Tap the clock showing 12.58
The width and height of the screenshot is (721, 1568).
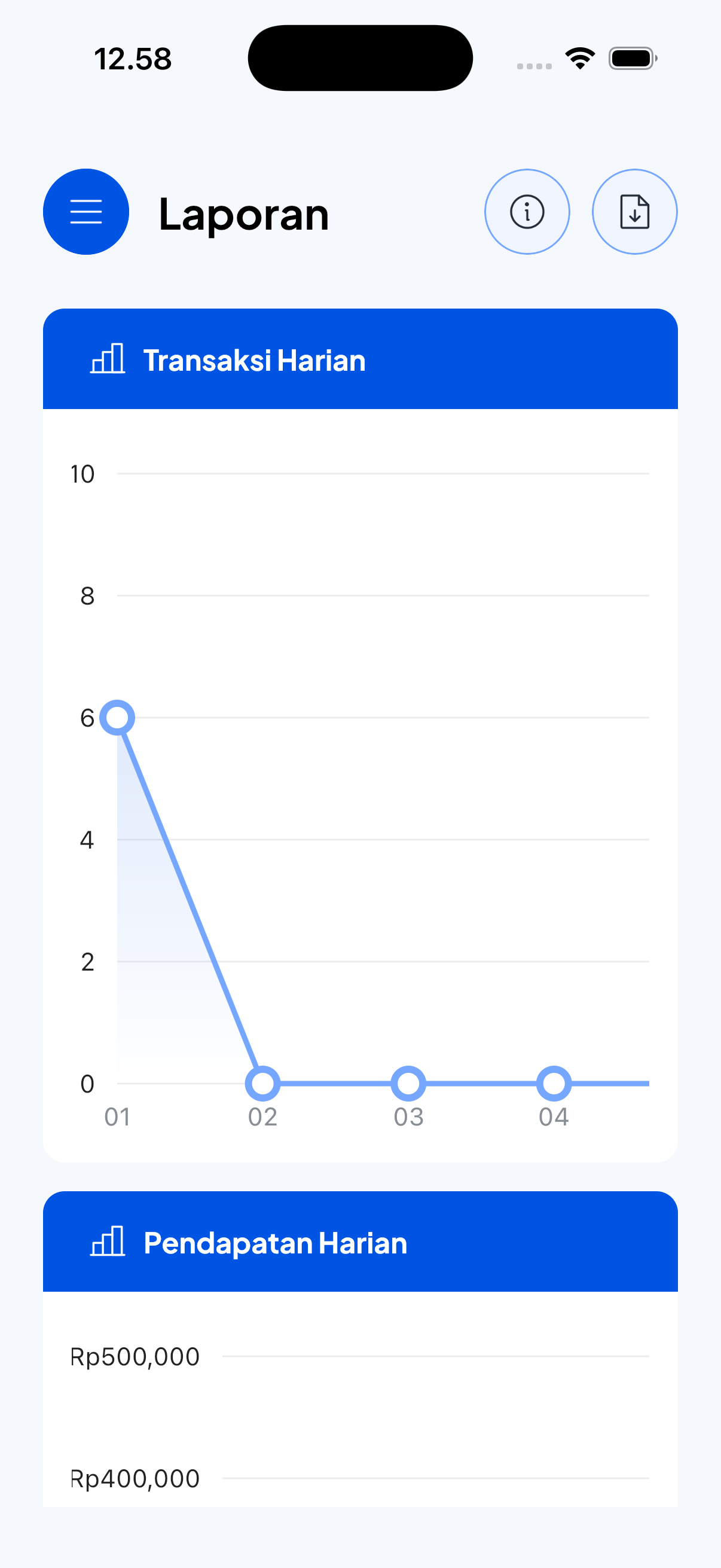[133, 58]
